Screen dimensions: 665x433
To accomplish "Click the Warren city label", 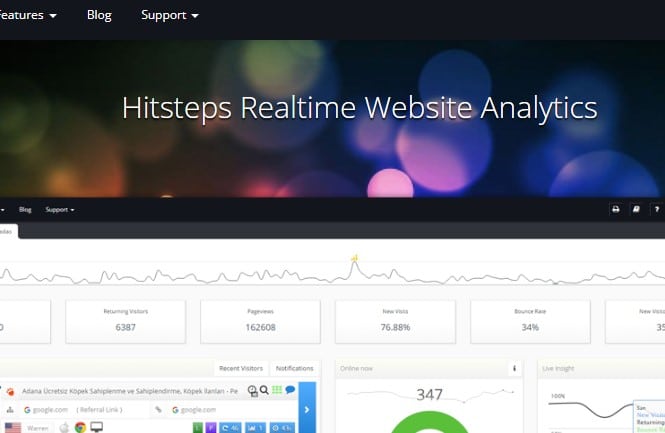I will [x=37, y=428].
